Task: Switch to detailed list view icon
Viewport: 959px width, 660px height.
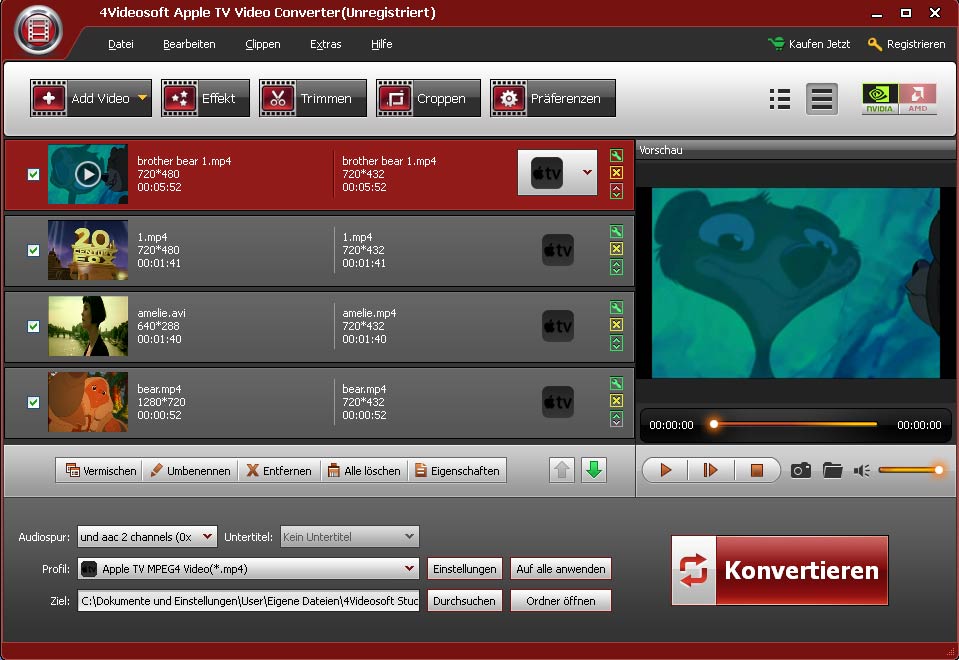Action: point(780,99)
